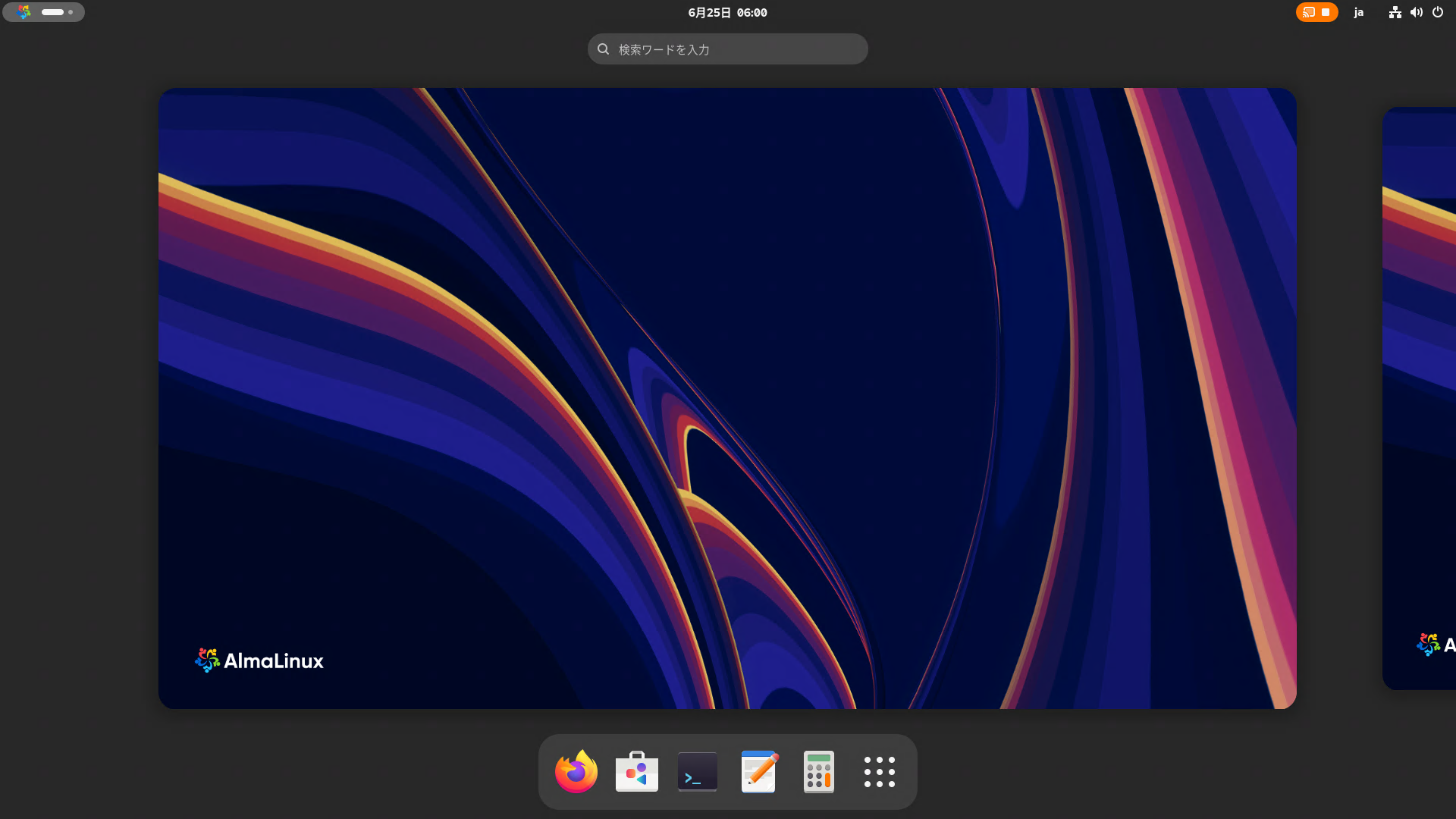Click the wired network status icon
The height and width of the screenshot is (819, 1456).
click(1395, 12)
